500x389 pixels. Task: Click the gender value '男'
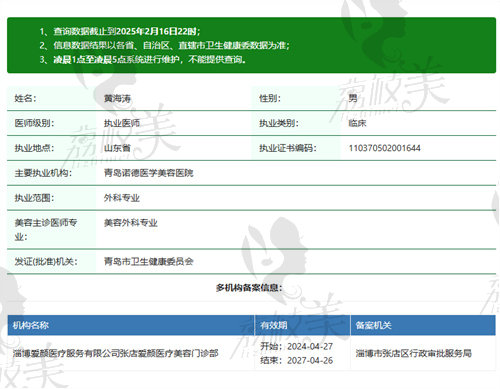(x=353, y=98)
